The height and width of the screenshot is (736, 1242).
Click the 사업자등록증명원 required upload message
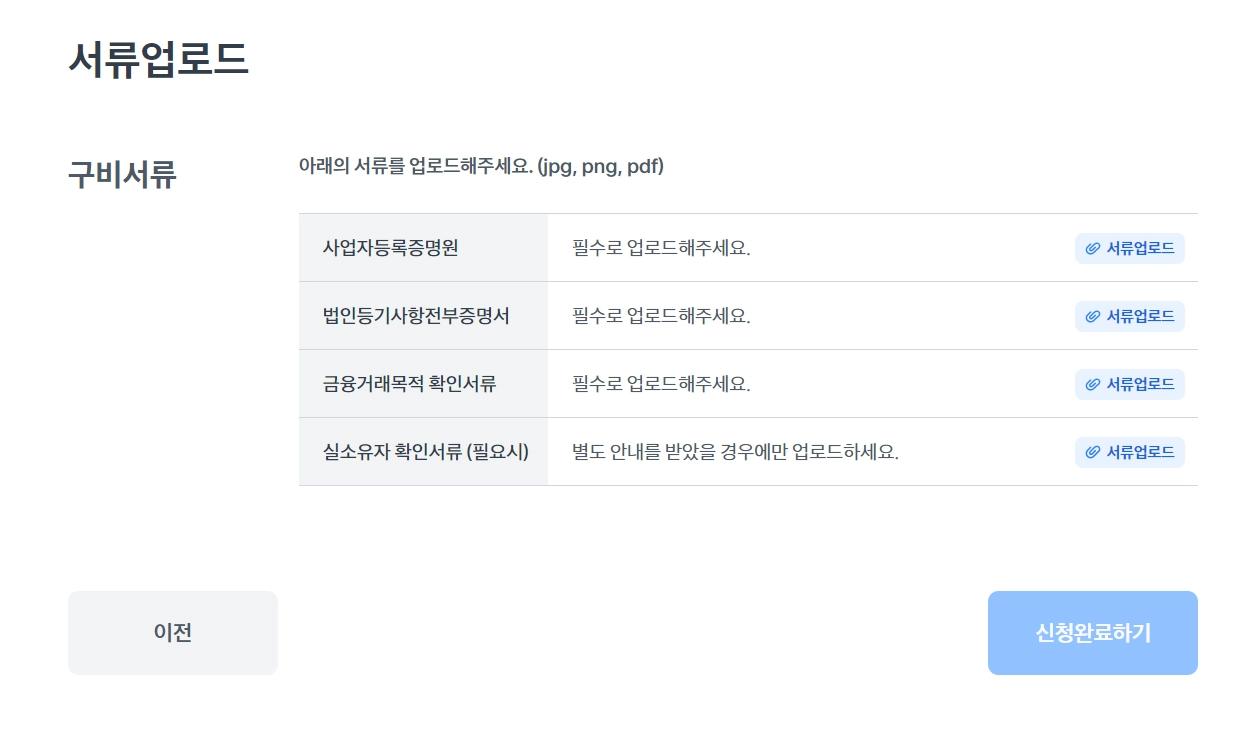(661, 248)
